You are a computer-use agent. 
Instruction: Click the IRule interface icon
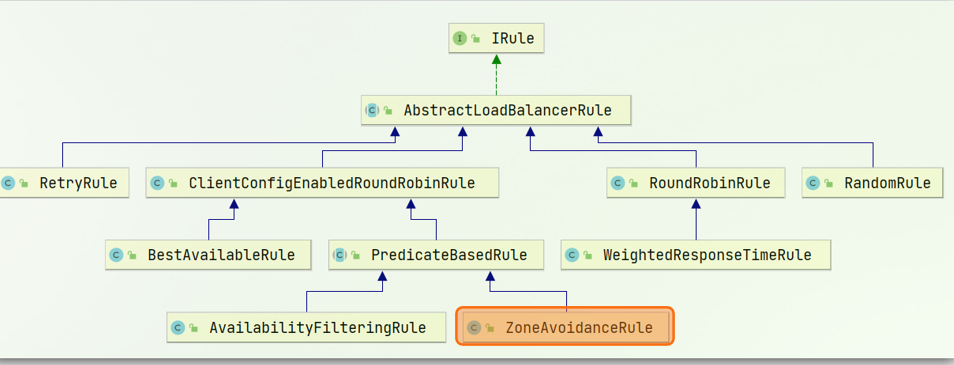click(x=459, y=39)
